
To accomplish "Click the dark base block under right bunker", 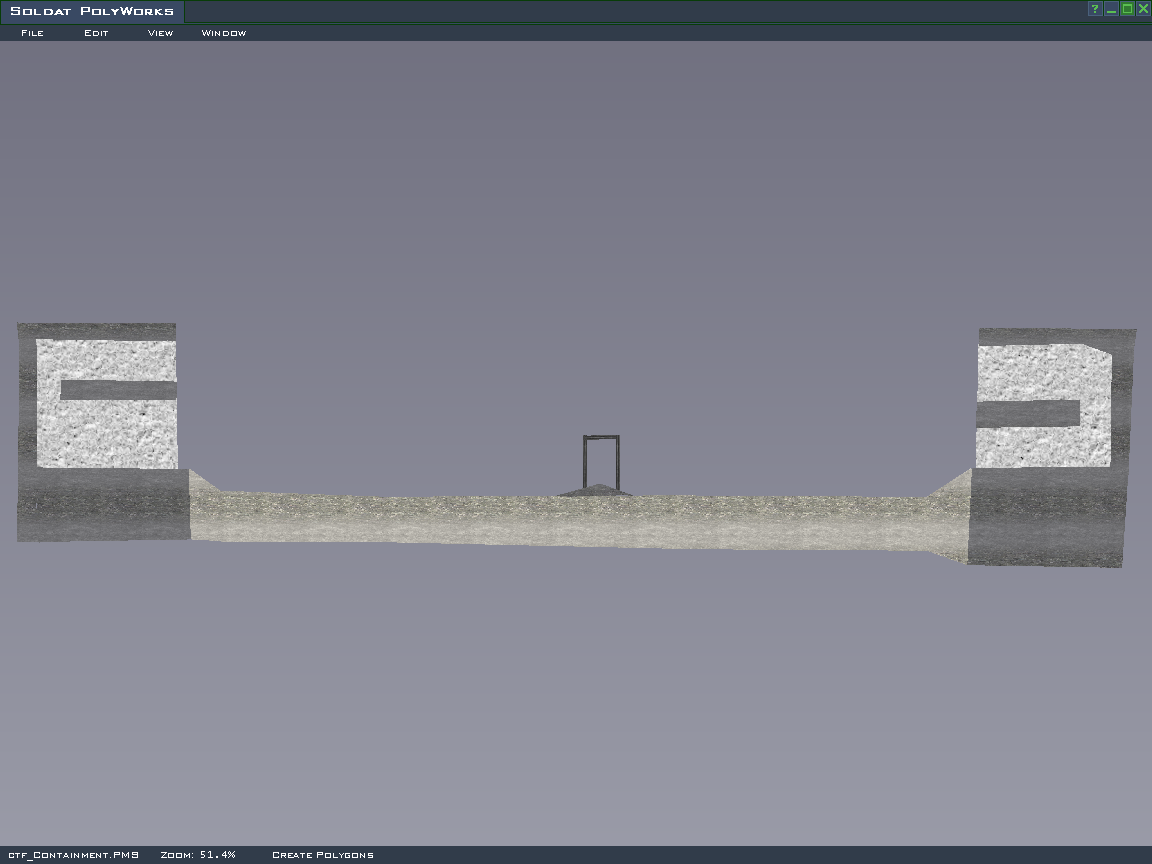I will click(x=1045, y=515).
